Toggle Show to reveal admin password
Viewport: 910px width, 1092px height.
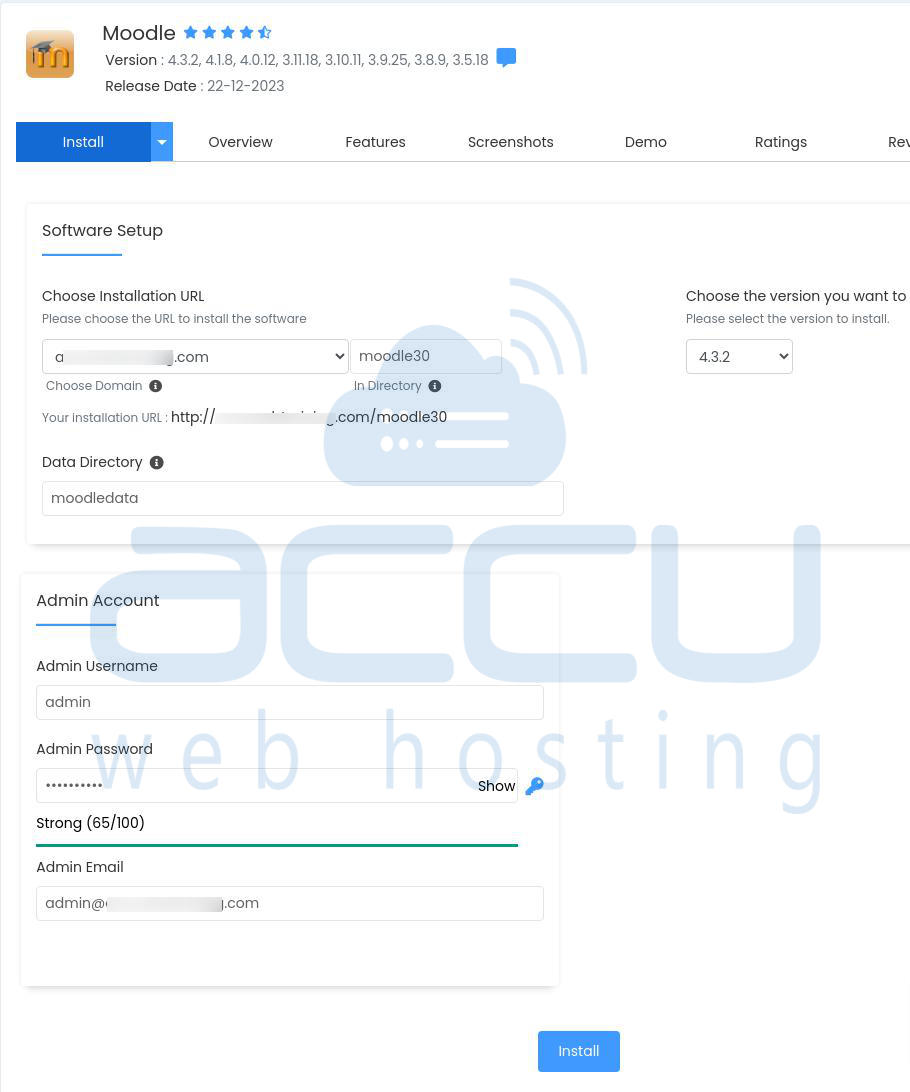496,786
